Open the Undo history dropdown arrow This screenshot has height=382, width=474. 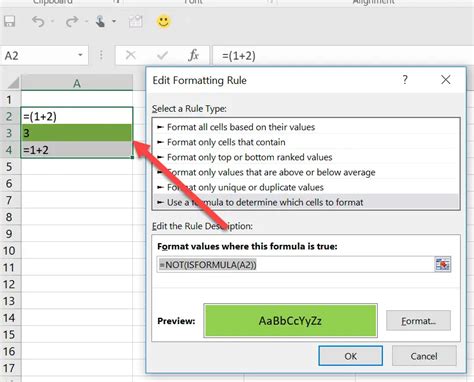coord(52,22)
